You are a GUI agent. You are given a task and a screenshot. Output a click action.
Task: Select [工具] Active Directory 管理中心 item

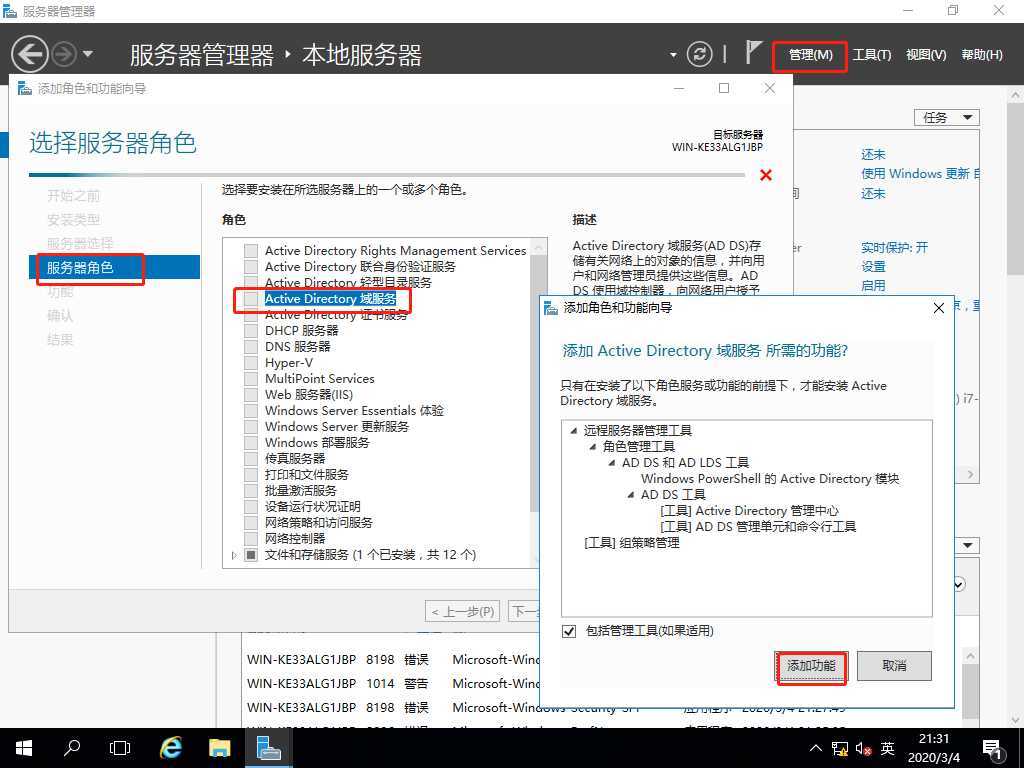point(750,511)
